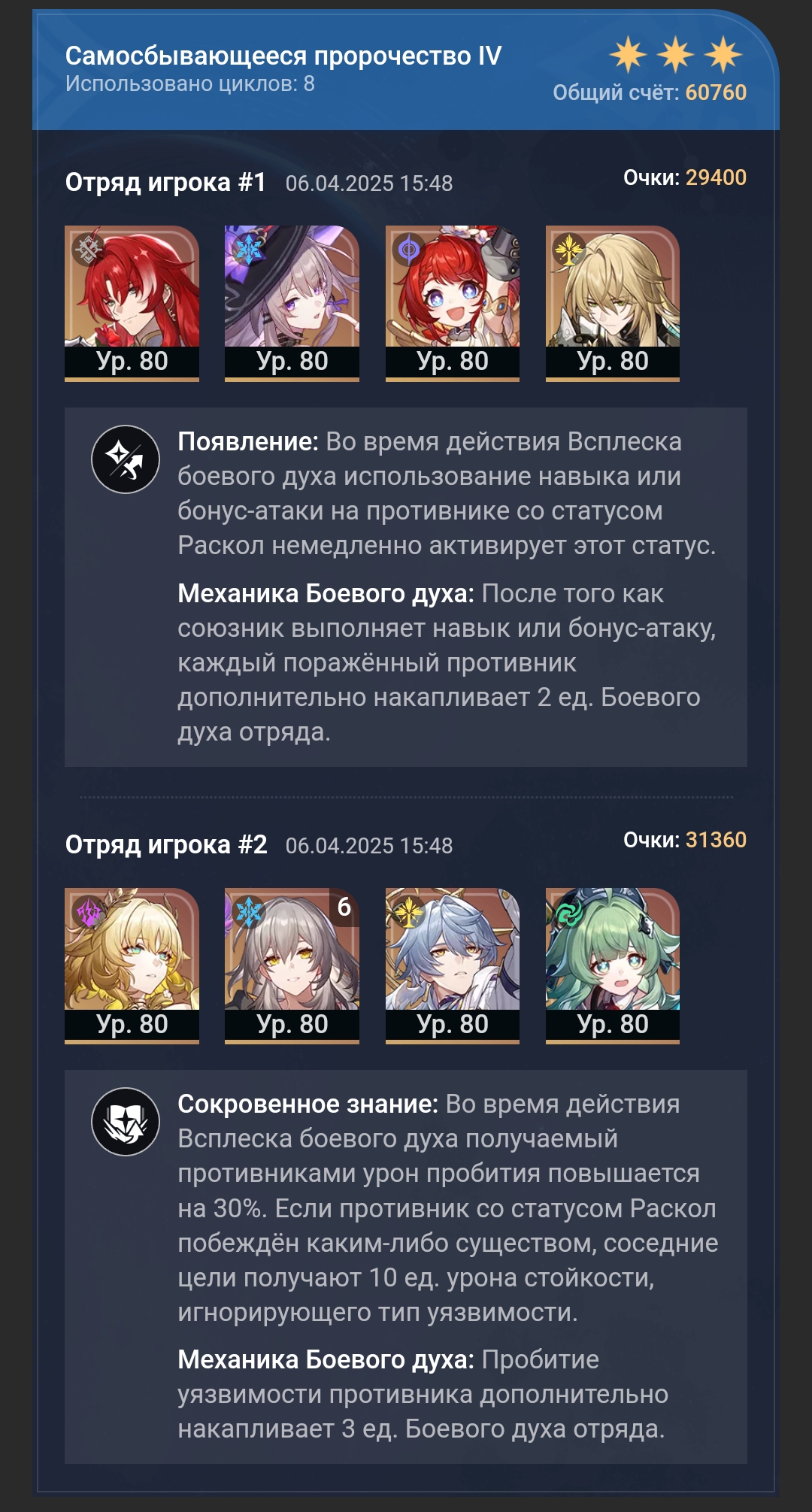Open the green-haired girl portrait in team 2
812x1512 pixels.
pos(613,965)
